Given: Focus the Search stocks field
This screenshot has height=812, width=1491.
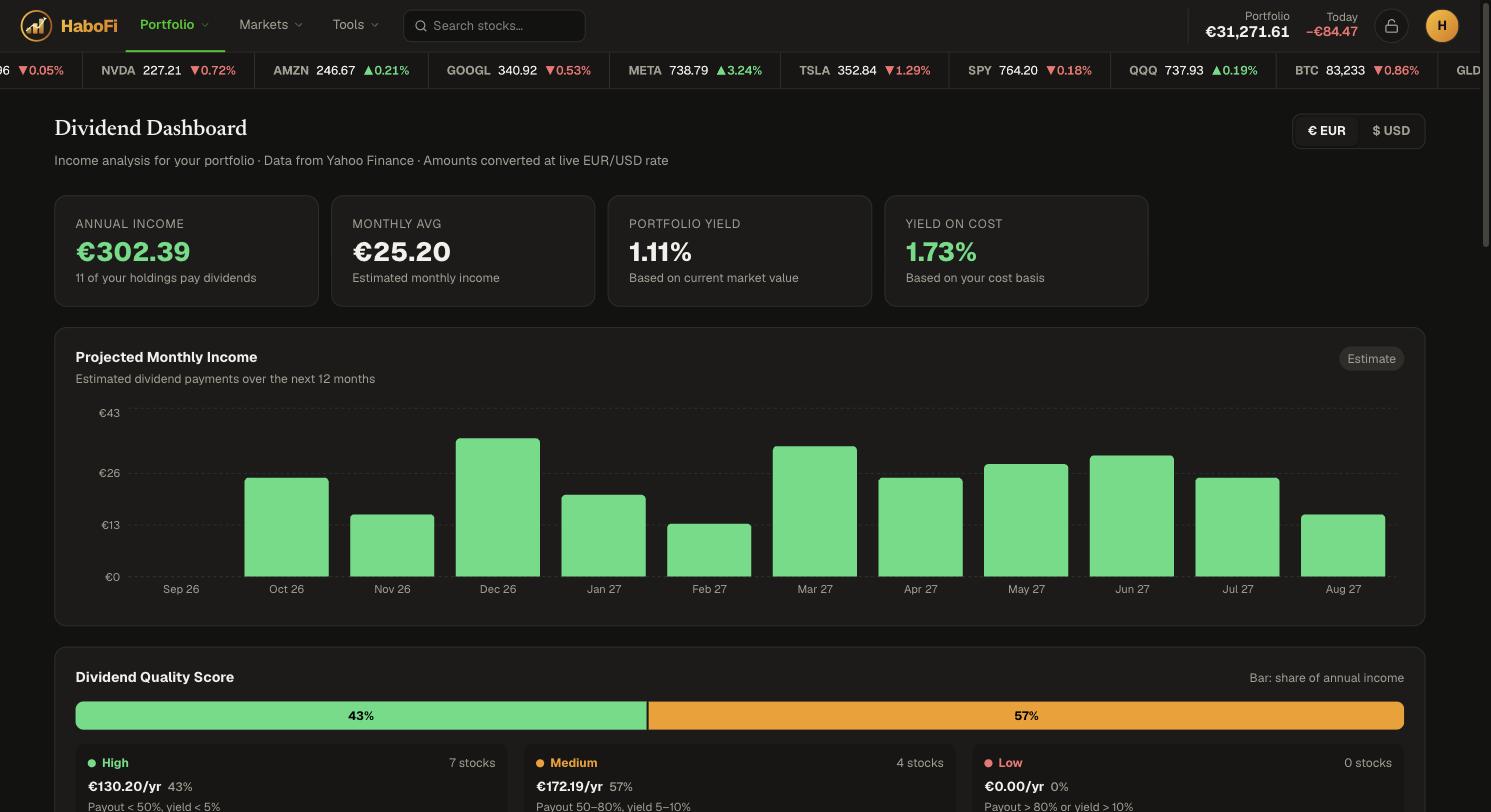Looking at the screenshot, I should point(494,26).
